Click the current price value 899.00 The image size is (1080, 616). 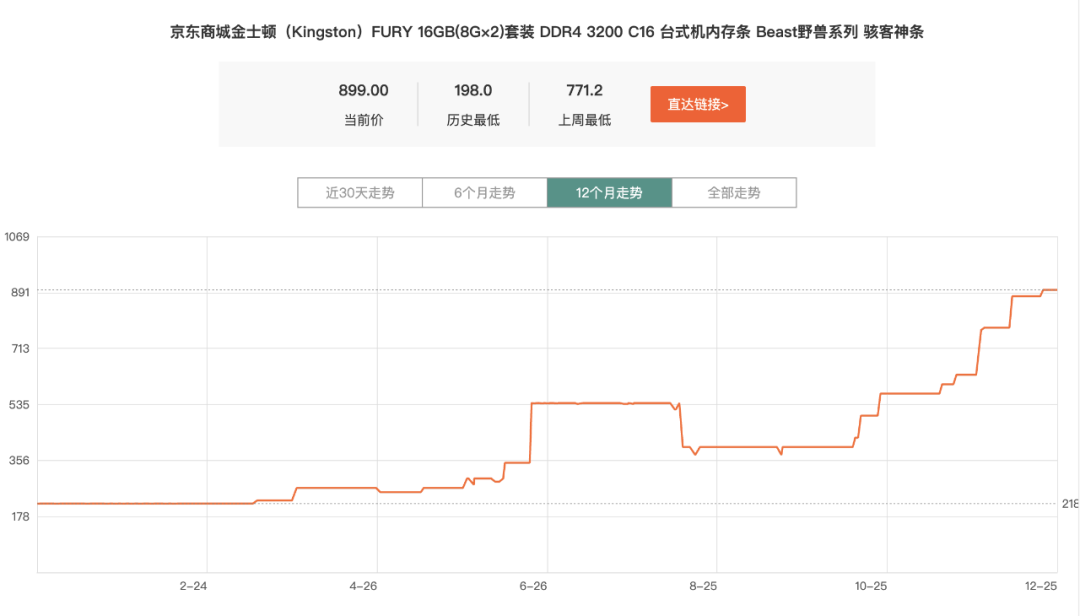point(362,89)
